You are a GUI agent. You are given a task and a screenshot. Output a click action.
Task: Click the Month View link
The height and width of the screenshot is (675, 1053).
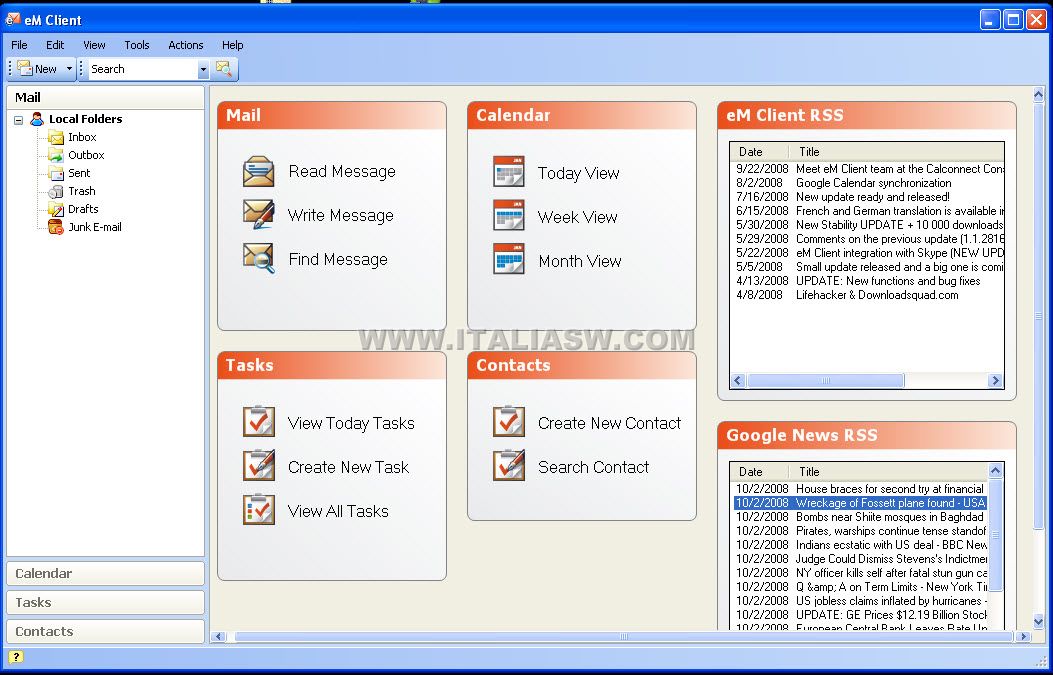[580, 261]
